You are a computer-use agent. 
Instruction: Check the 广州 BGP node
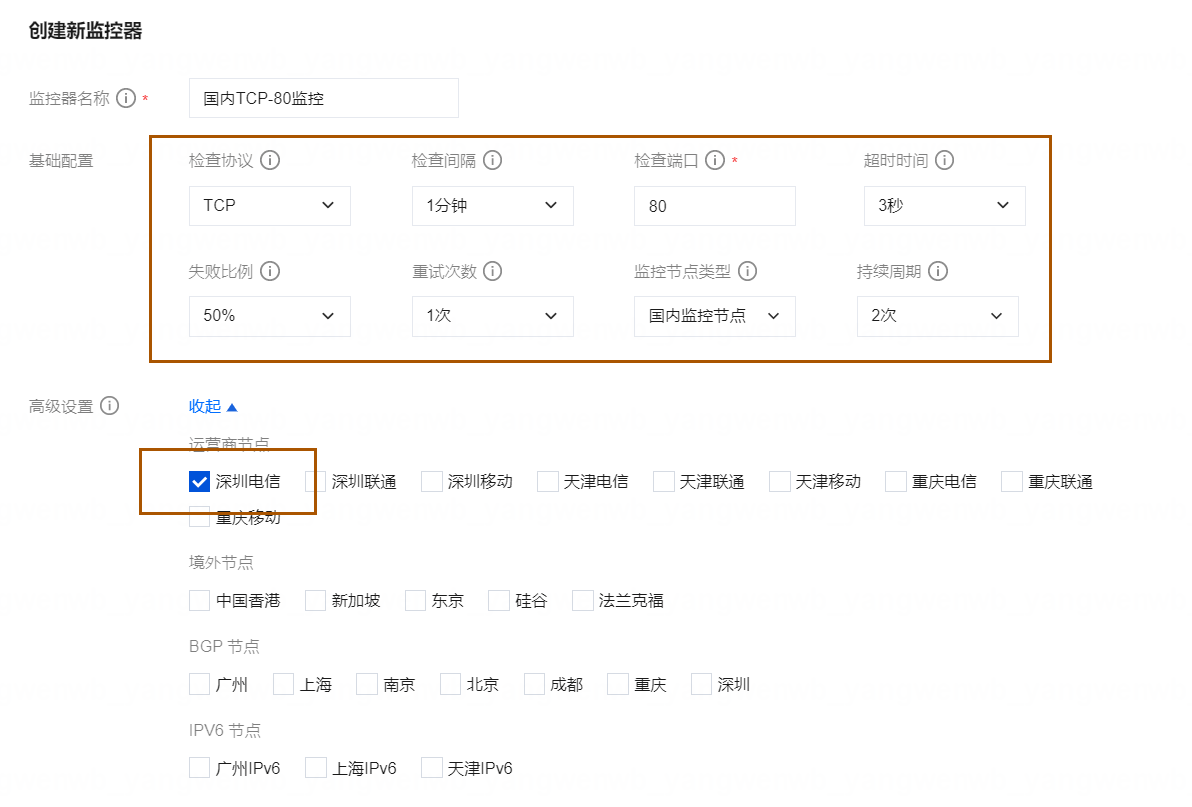(x=199, y=684)
